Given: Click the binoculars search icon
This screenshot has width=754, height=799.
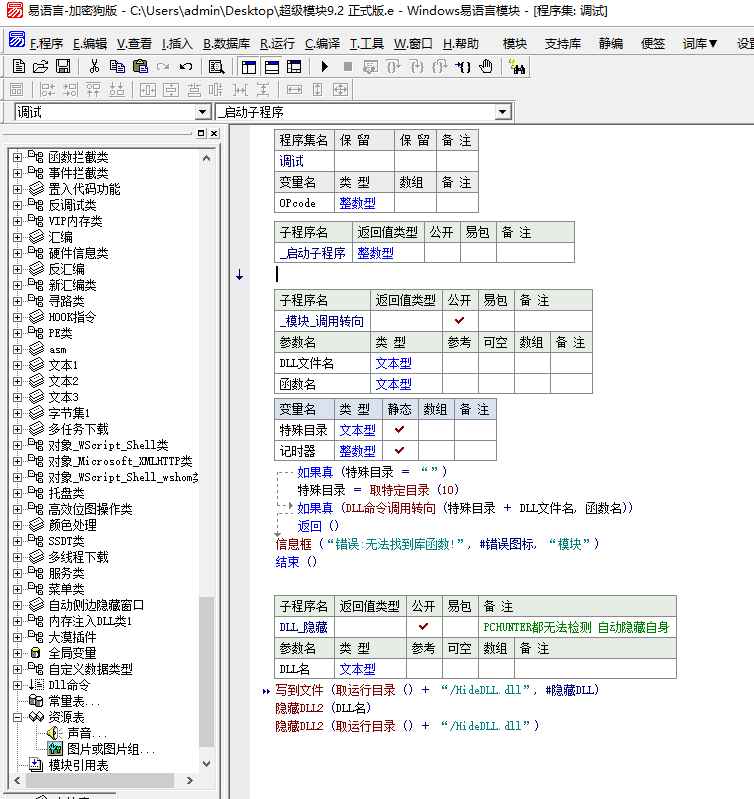Looking at the screenshot, I should (x=517, y=67).
